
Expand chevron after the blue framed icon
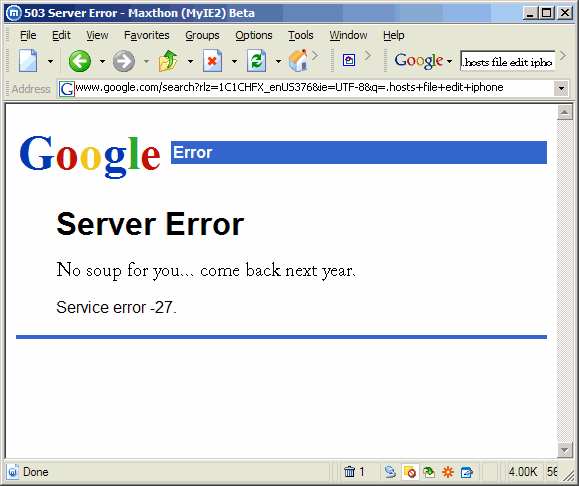click(368, 55)
